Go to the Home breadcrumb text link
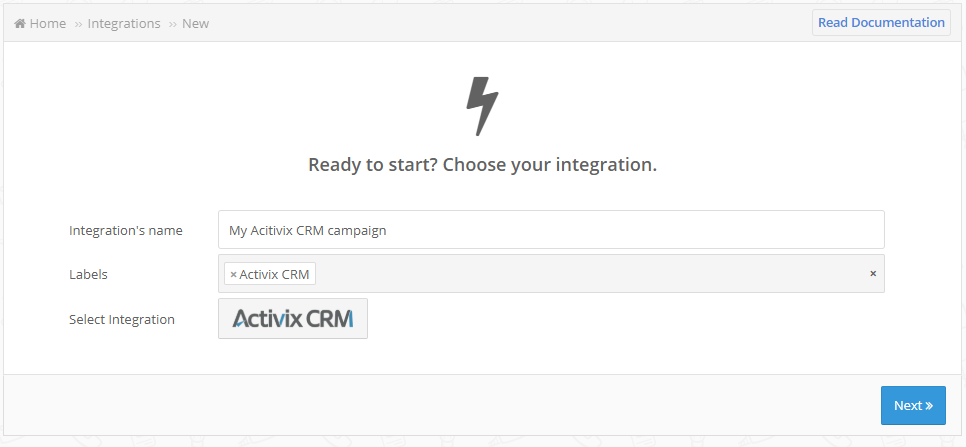This screenshot has width=966, height=447. click(47, 23)
